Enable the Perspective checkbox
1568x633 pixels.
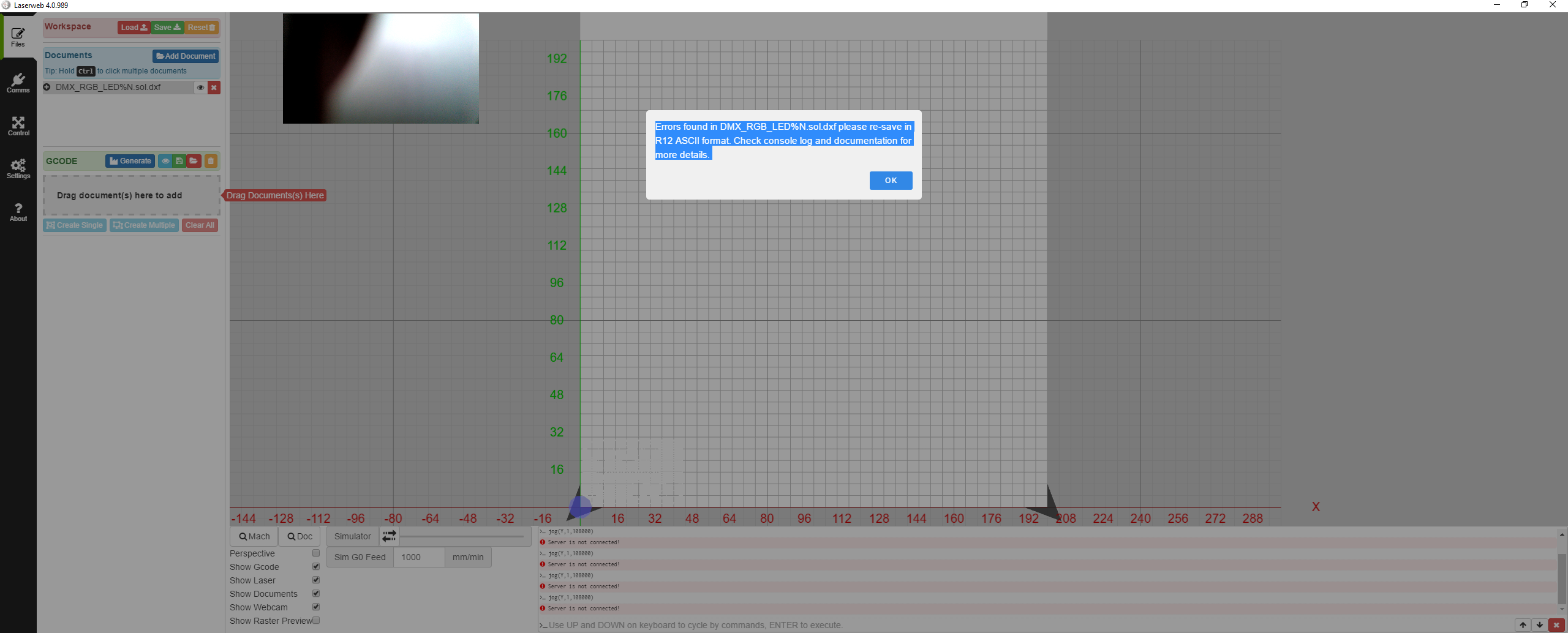click(x=316, y=552)
